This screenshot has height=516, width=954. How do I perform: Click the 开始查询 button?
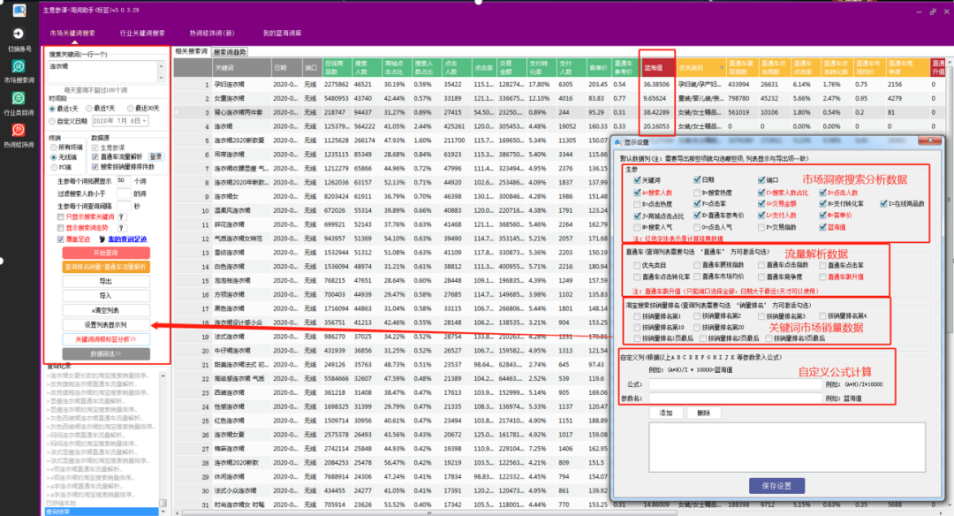click(x=106, y=253)
